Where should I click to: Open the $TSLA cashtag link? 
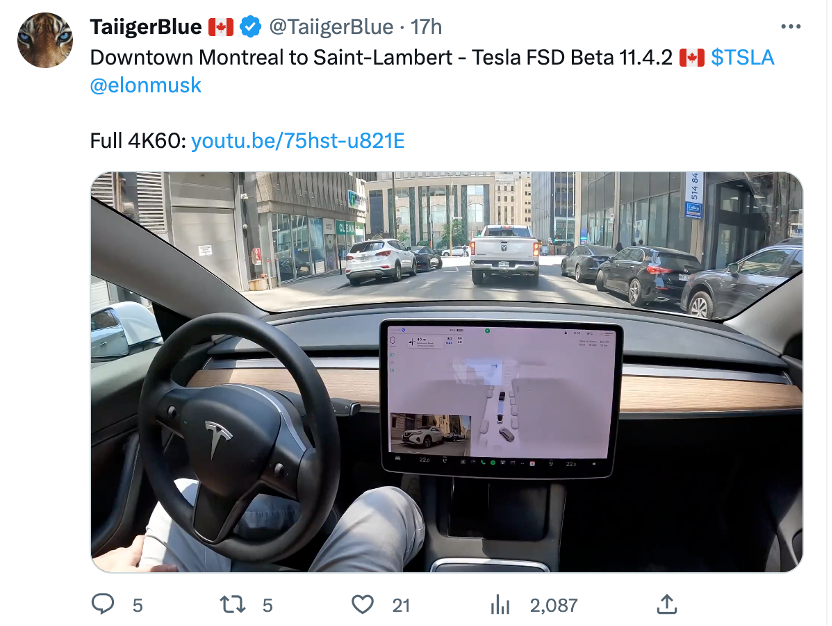click(742, 57)
